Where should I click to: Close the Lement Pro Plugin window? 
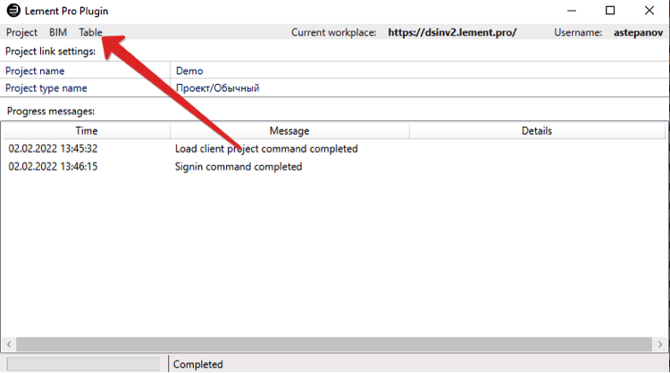[x=649, y=11]
